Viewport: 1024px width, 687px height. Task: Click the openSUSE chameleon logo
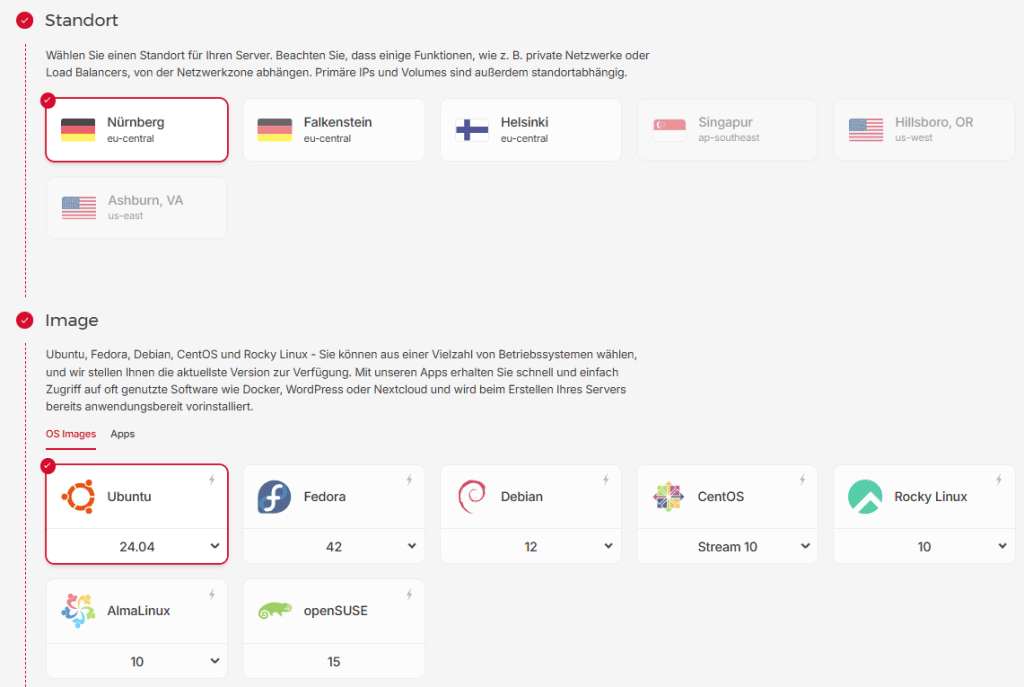(274, 611)
